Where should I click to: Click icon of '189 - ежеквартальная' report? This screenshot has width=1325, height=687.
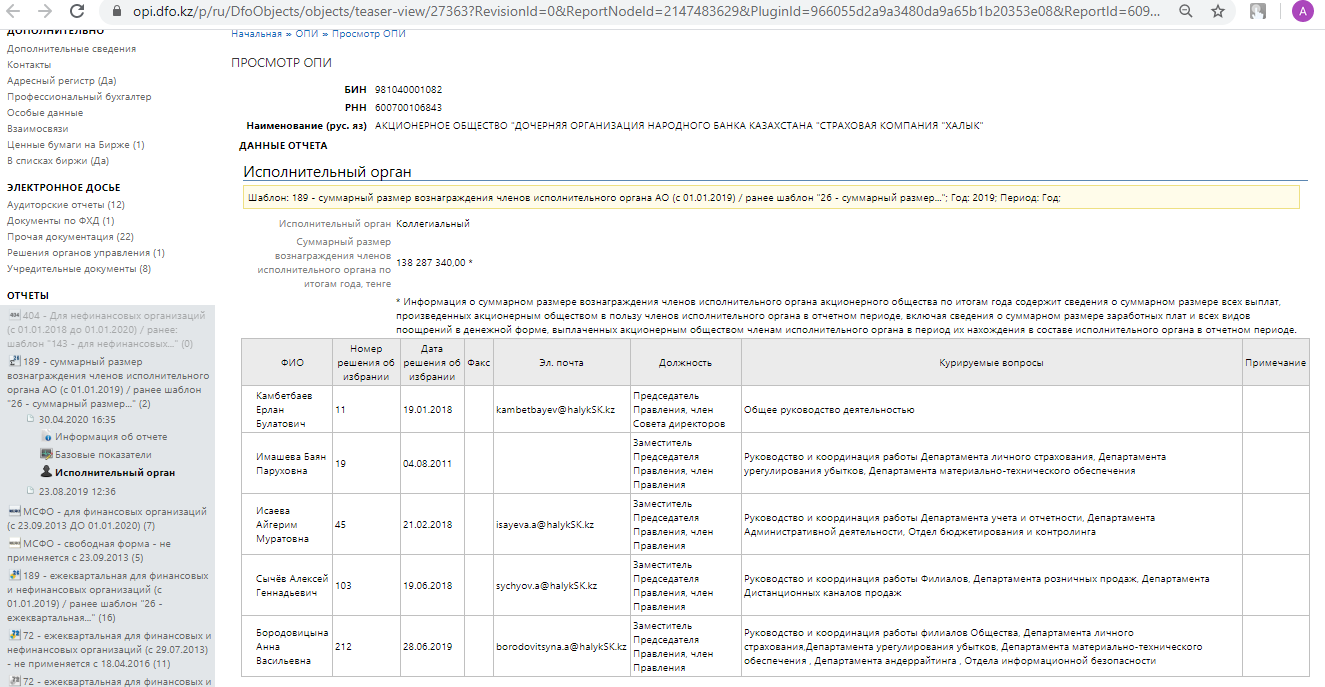click(13, 575)
